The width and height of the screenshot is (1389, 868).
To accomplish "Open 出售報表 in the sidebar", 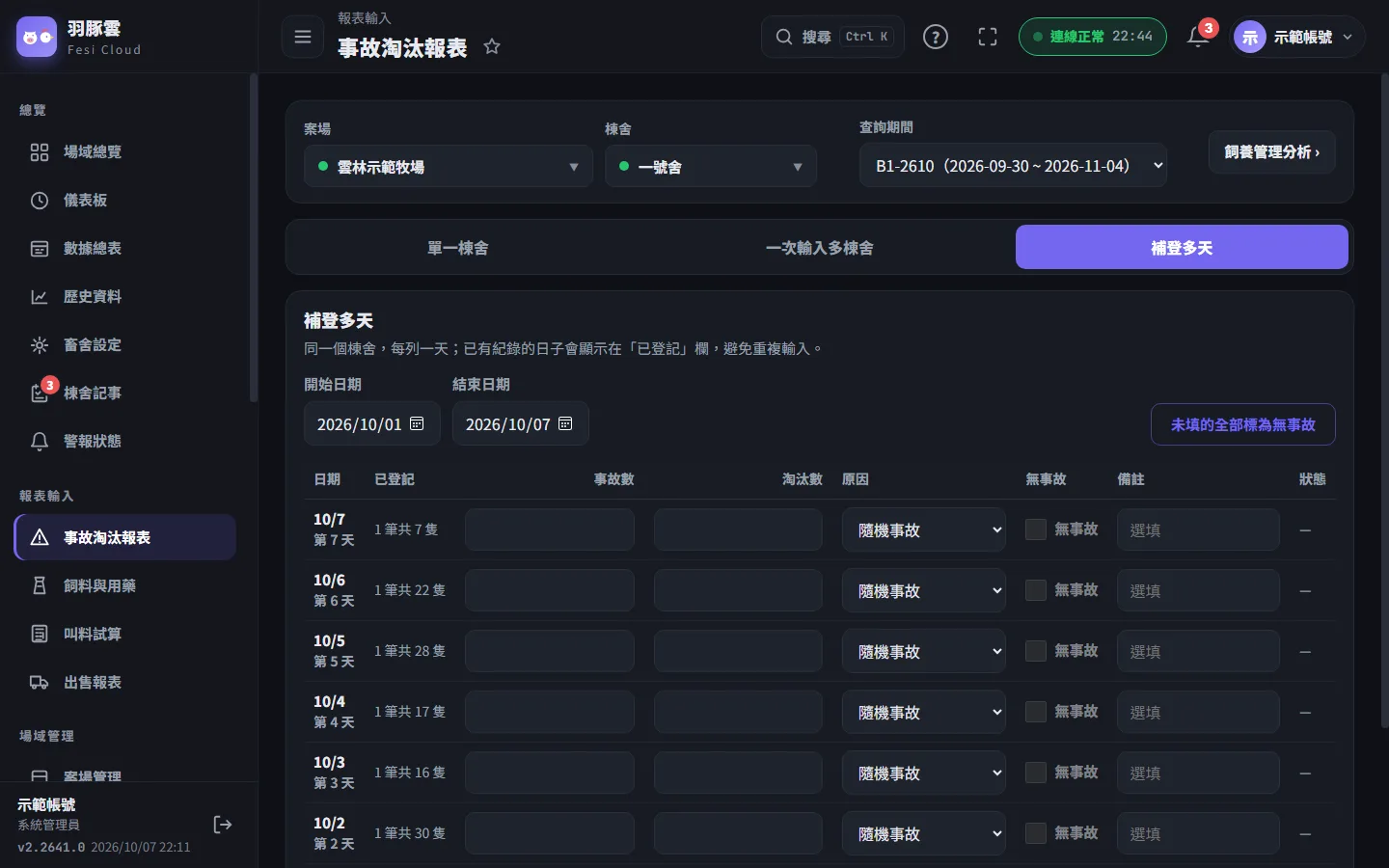I will coord(125,682).
